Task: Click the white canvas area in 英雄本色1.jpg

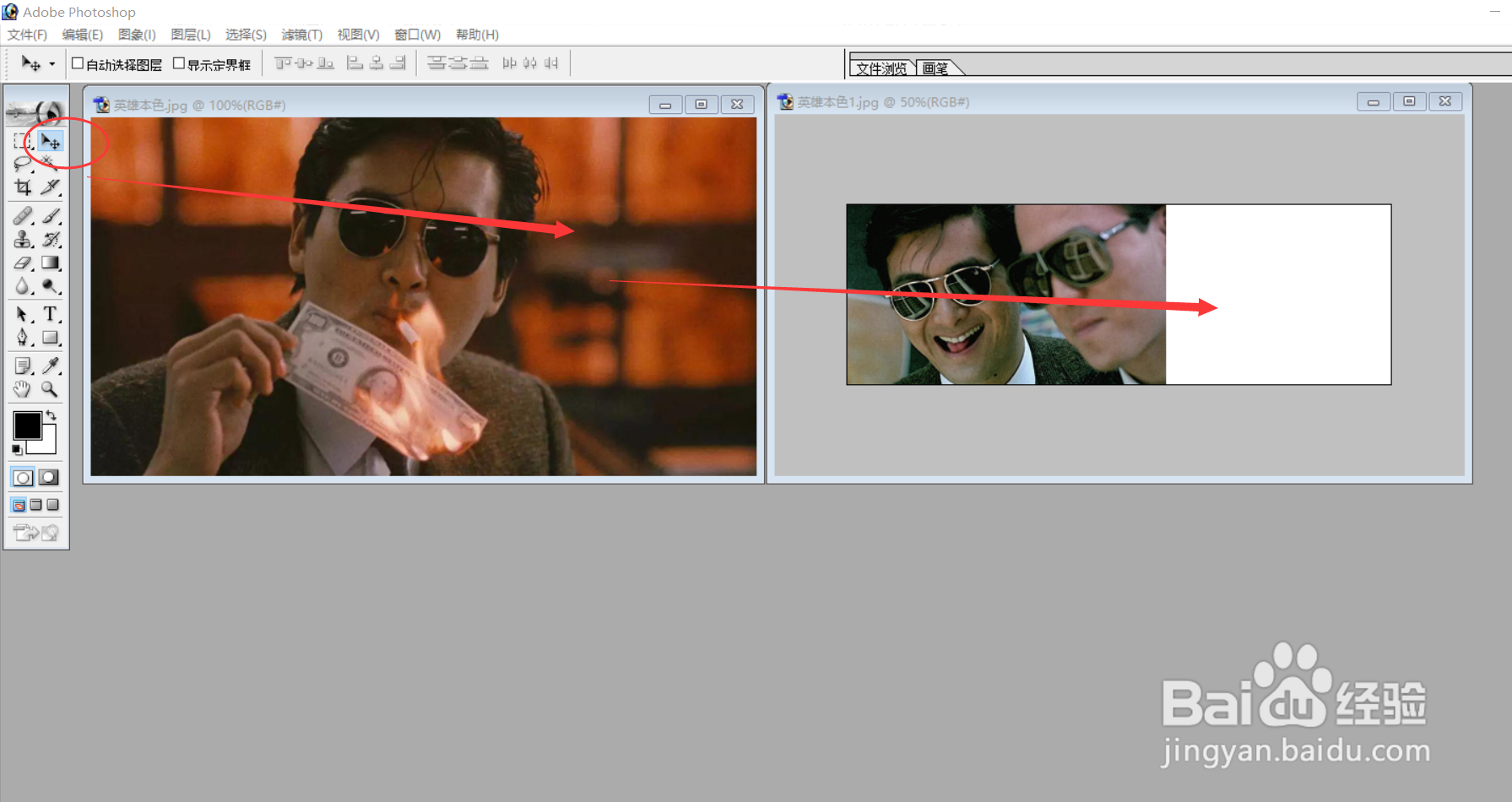Action: point(1278,295)
